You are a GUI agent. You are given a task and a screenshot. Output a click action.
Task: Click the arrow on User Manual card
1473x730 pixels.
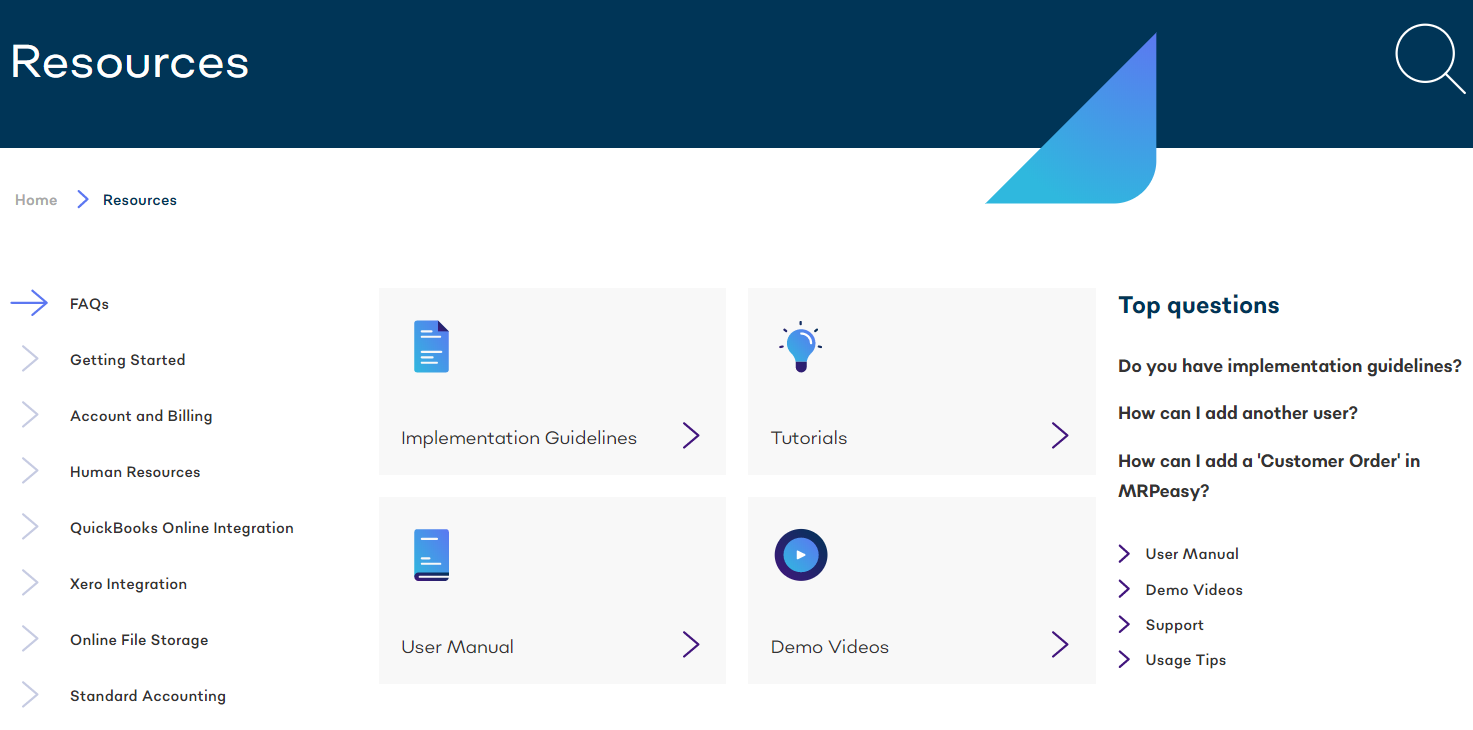[691, 645]
